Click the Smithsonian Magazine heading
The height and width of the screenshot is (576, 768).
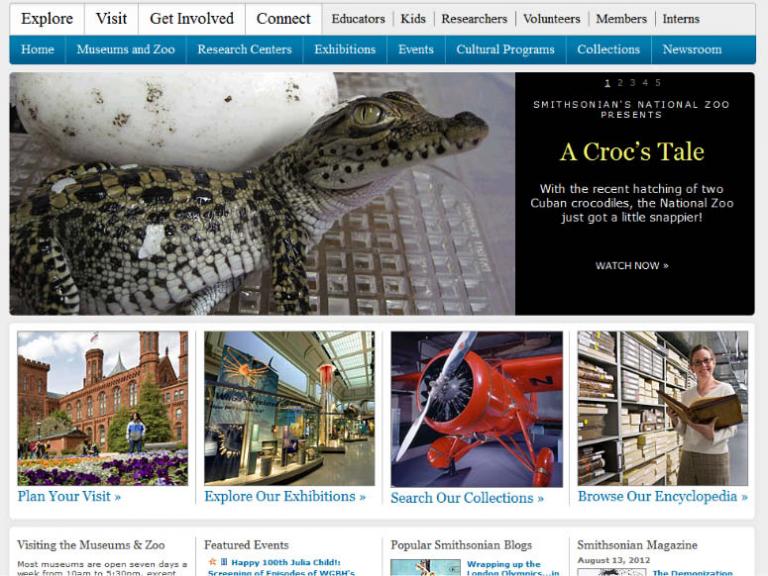click(637, 545)
